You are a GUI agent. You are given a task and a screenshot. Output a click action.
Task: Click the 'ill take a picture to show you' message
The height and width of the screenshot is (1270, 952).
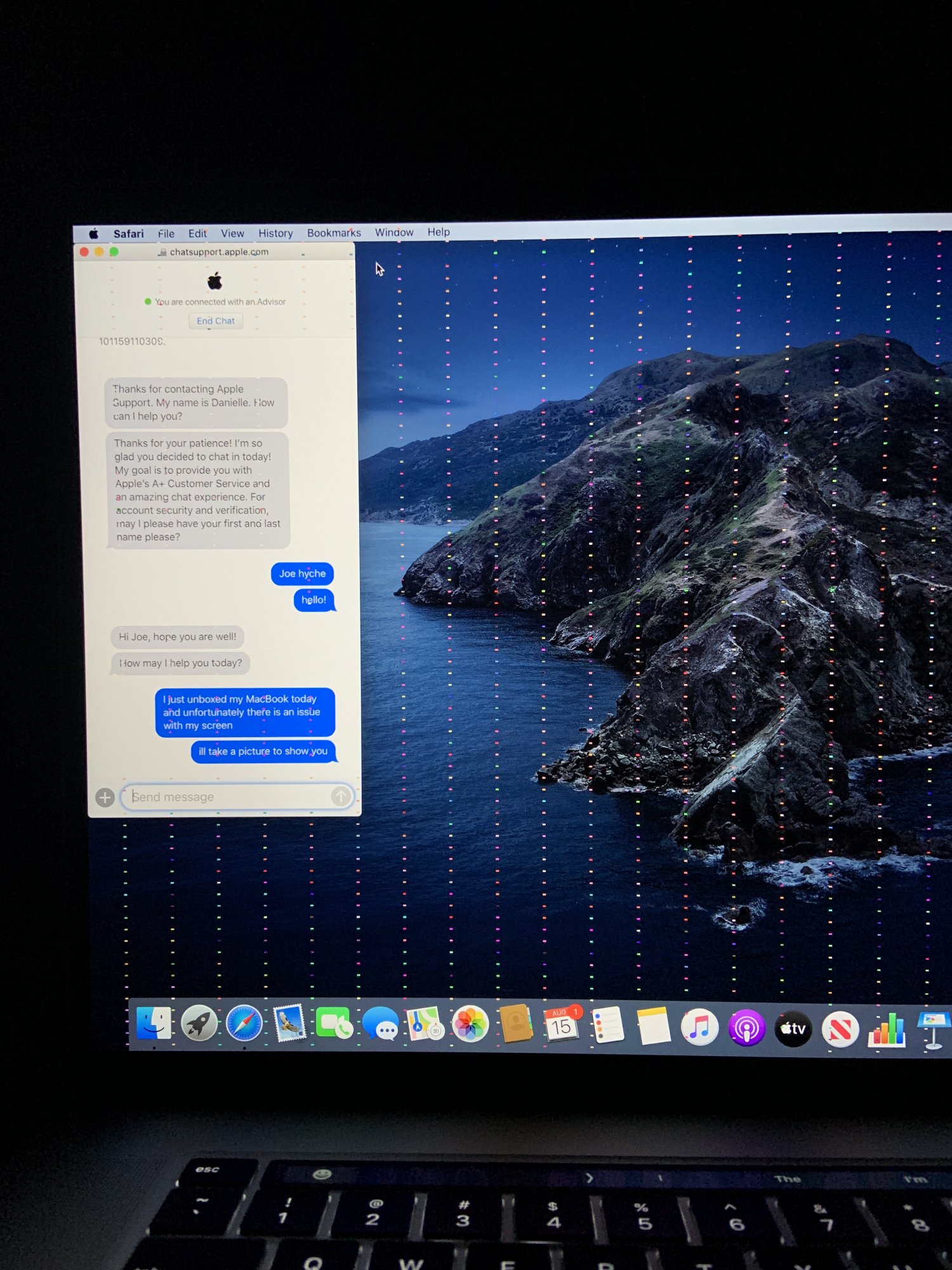[x=263, y=751]
